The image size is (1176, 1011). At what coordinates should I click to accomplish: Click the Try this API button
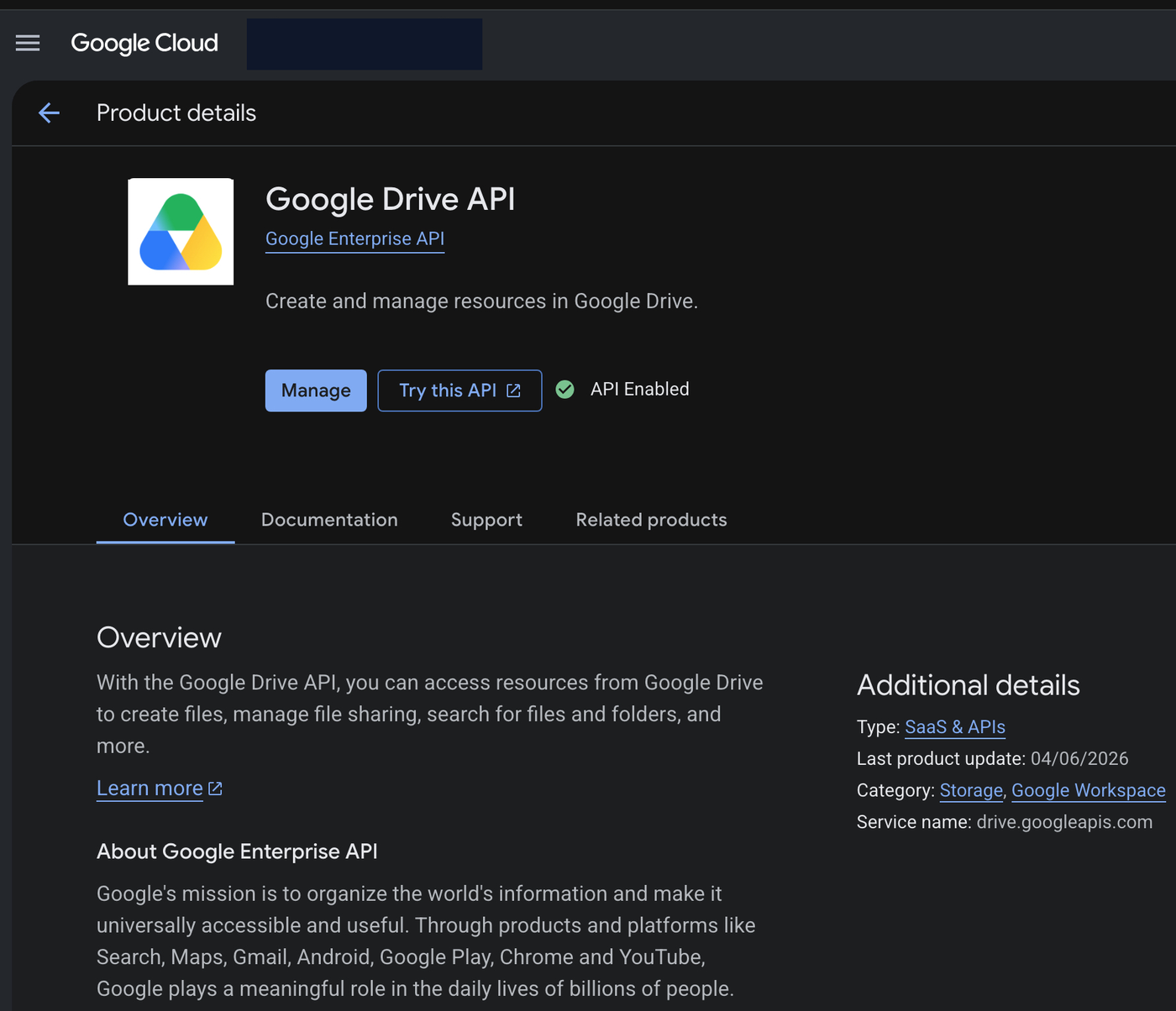tap(459, 390)
